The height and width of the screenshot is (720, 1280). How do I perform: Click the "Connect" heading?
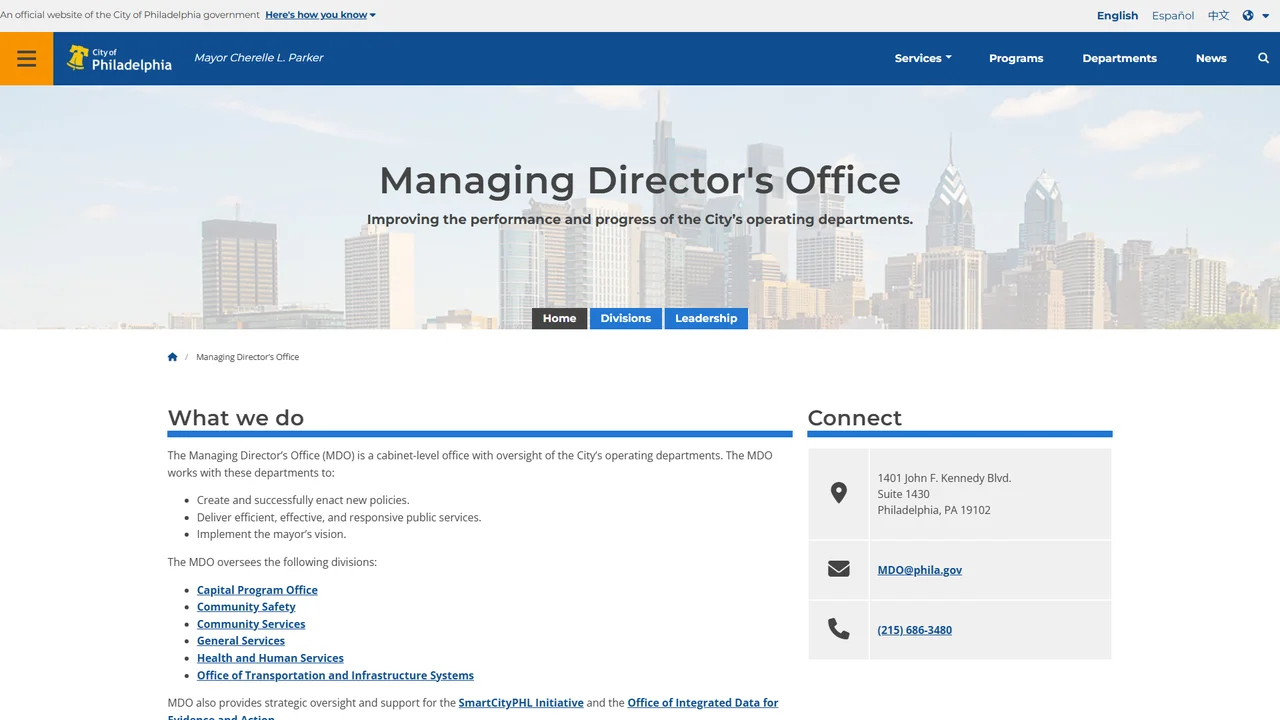click(855, 418)
